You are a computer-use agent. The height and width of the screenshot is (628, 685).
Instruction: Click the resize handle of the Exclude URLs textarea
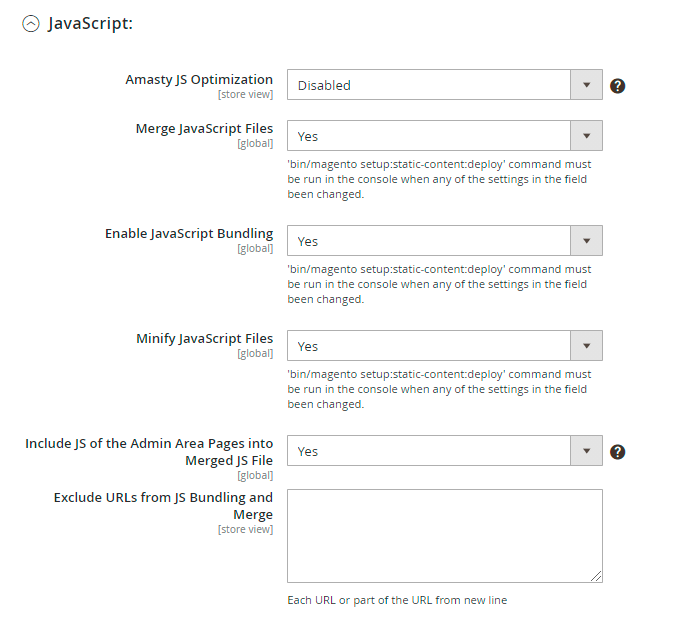596,576
